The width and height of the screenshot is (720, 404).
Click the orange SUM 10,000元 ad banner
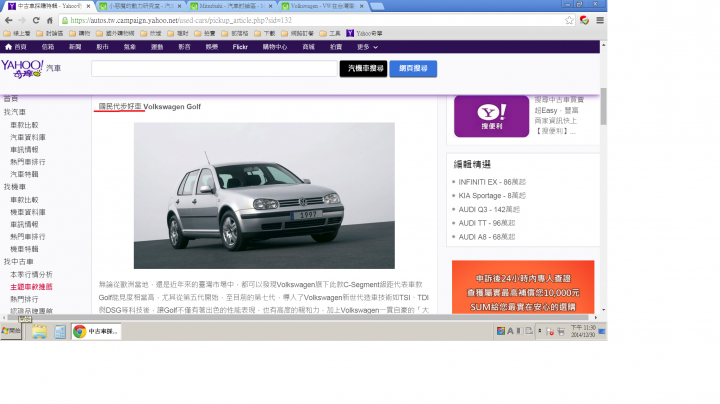coord(523,287)
